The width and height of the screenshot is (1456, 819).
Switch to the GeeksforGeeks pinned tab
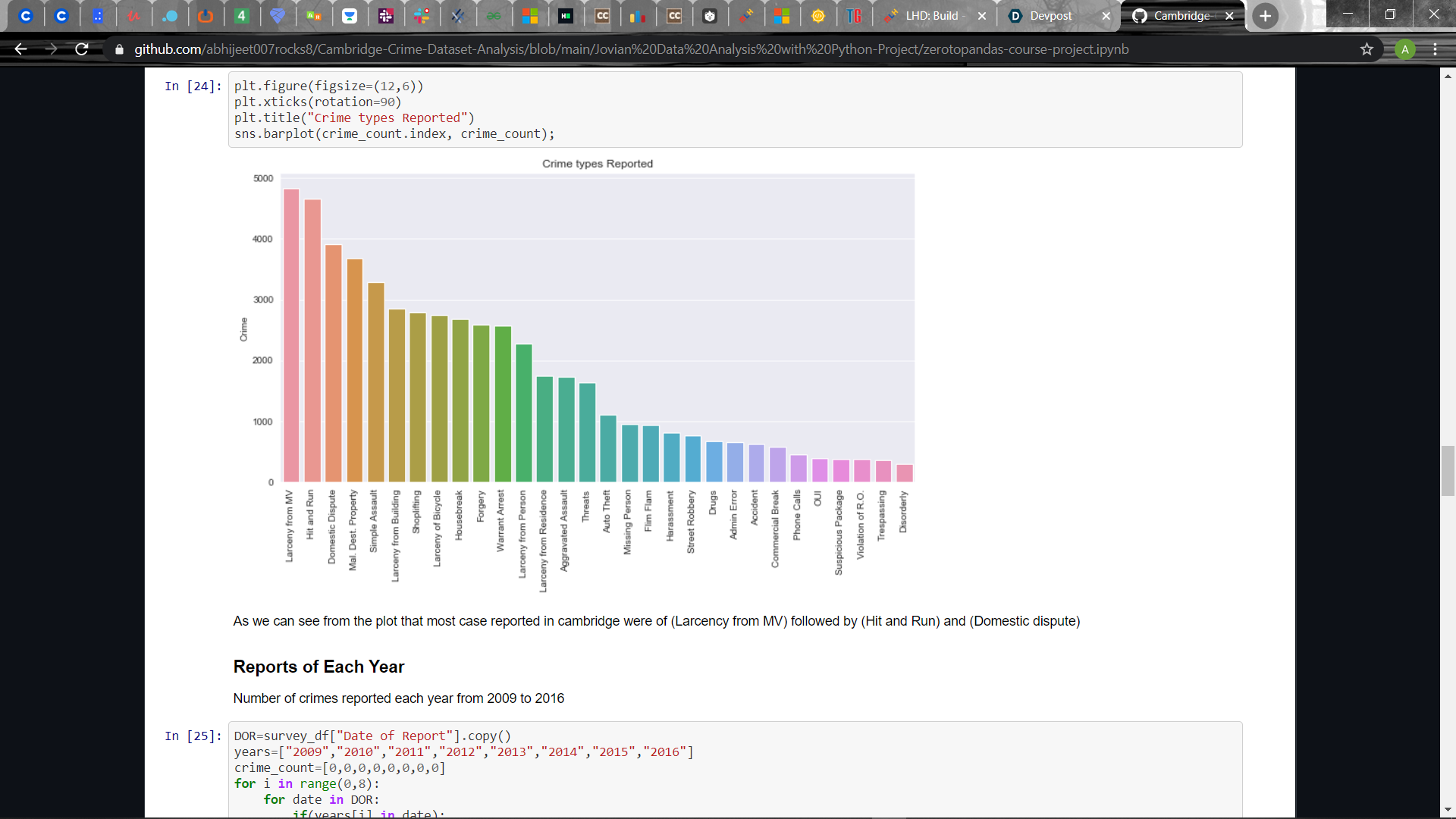pyautogui.click(x=494, y=16)
